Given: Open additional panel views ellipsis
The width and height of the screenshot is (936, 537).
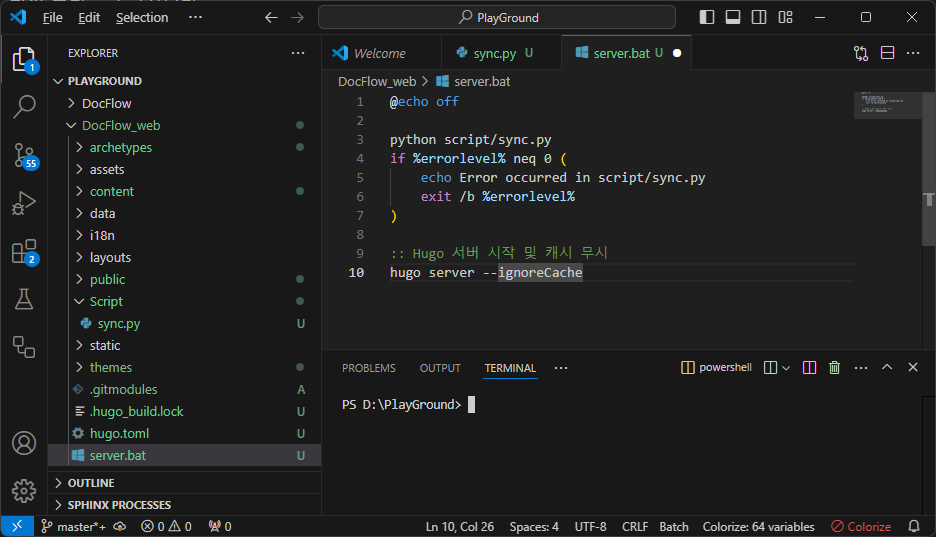Looking at the screenshot, I should (x=561, y=368).
